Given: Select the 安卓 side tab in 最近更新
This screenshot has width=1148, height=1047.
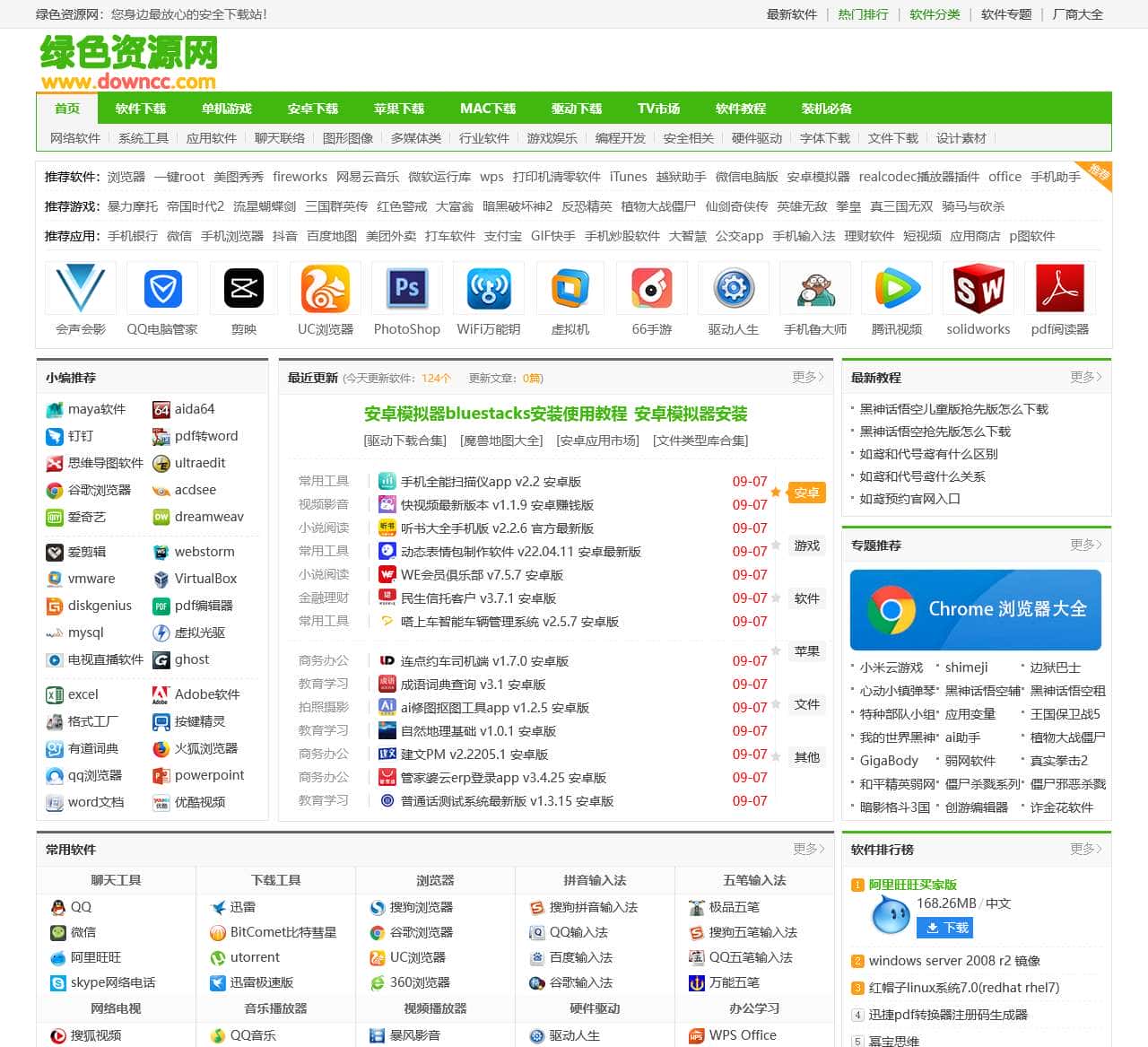Looking at the screenshot, I should point(806,493).
